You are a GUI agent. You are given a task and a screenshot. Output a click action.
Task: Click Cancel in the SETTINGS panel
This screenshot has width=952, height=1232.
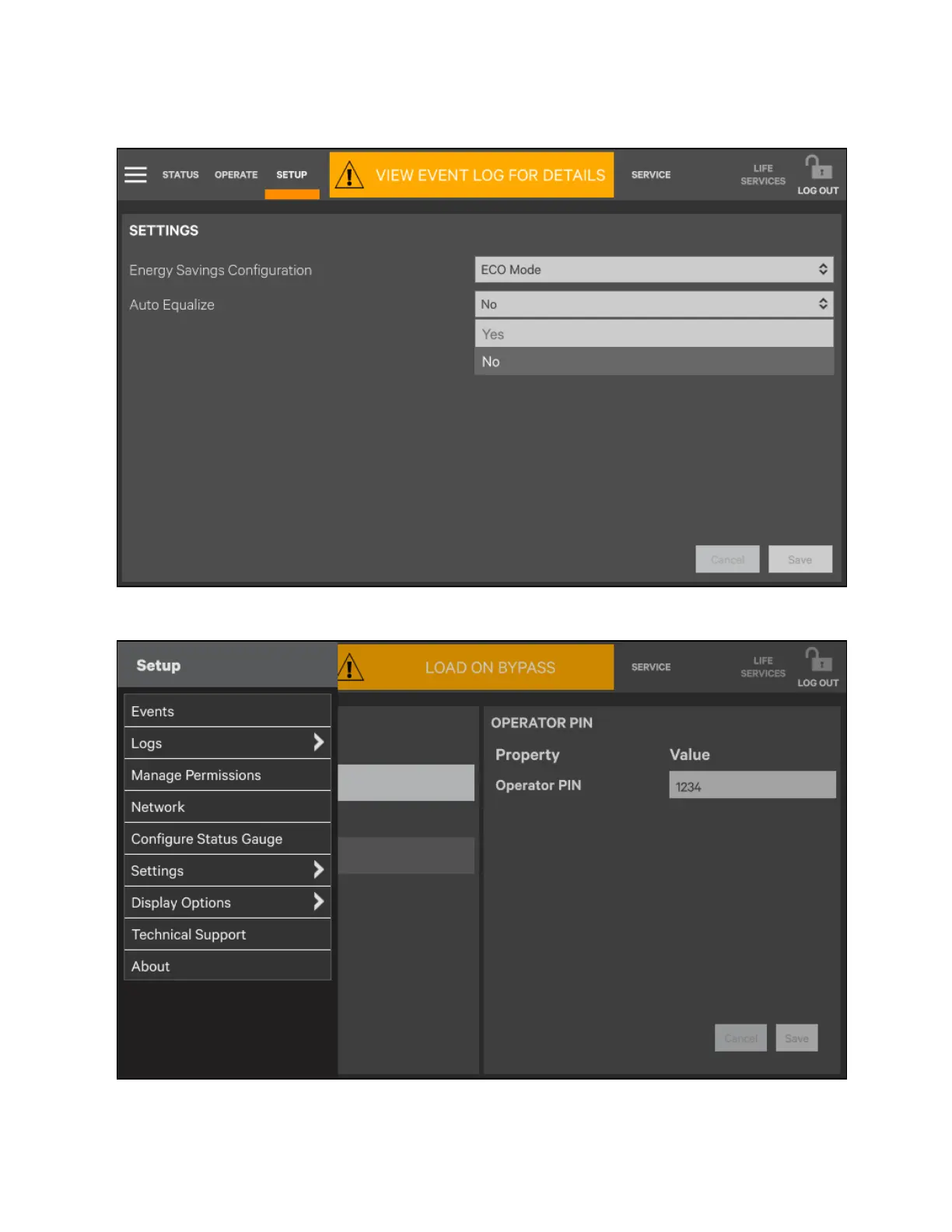[x=727, y=559]
